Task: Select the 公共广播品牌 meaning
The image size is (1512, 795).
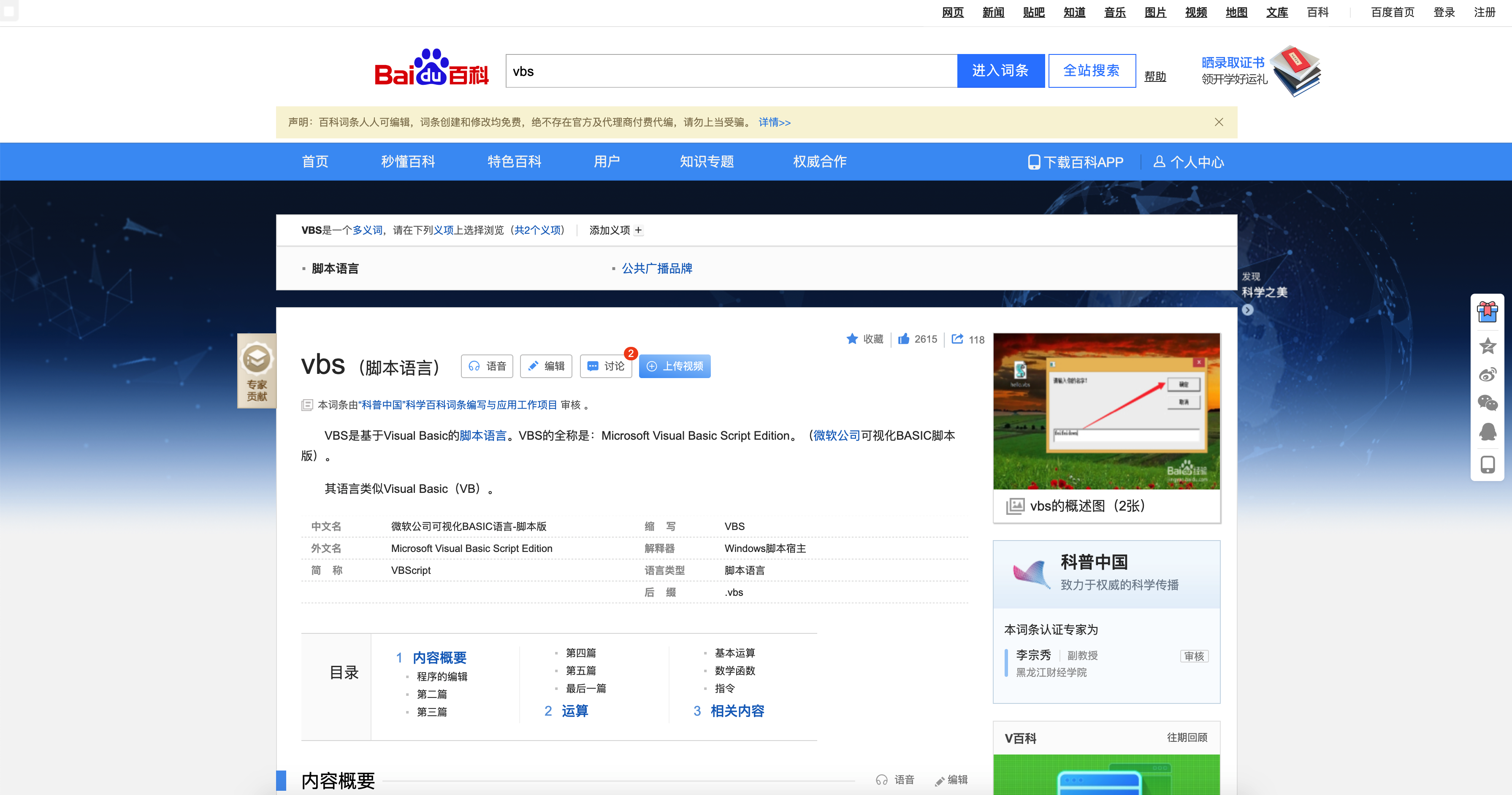Action: (x=657, y=268)
